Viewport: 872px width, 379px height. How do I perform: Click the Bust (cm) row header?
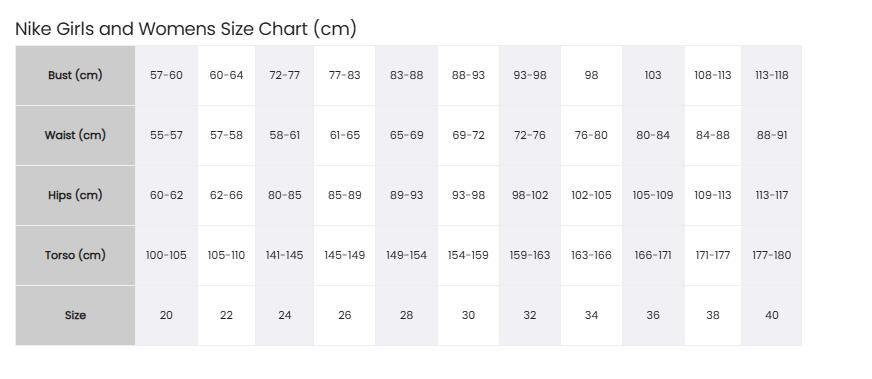coord(75,75)
